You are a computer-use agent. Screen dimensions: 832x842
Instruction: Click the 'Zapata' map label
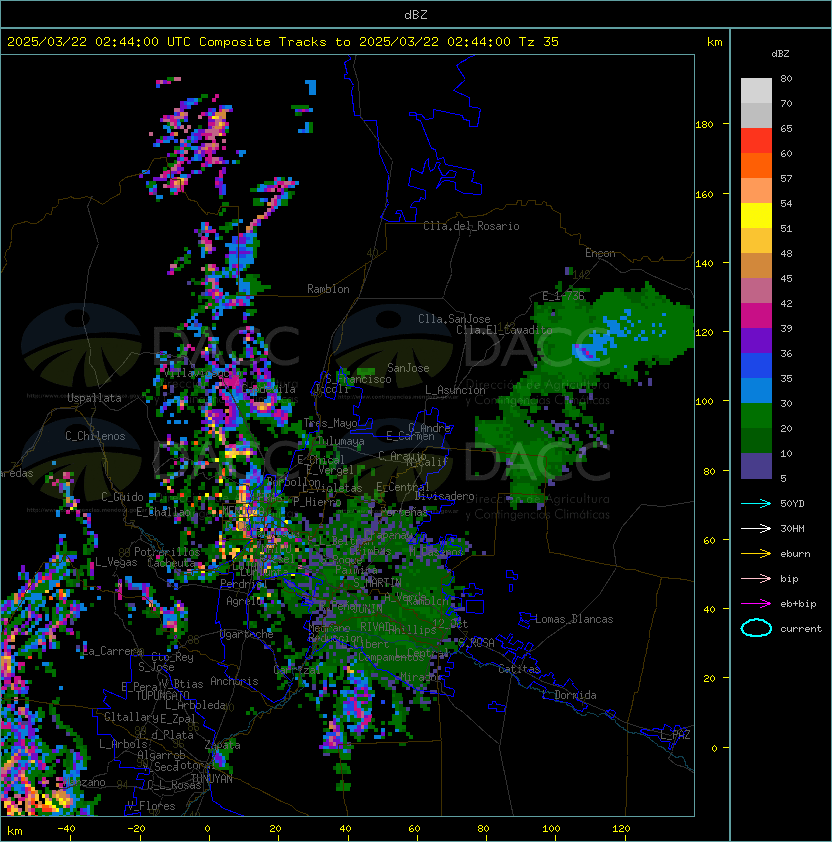[x=222, y=745]
